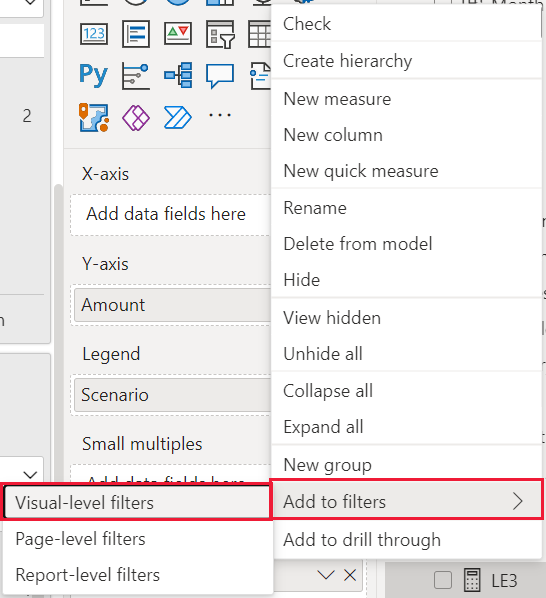The image size is (546, 598).
Task: Choose the Power Apps visual icon
Action: [136, 117]
